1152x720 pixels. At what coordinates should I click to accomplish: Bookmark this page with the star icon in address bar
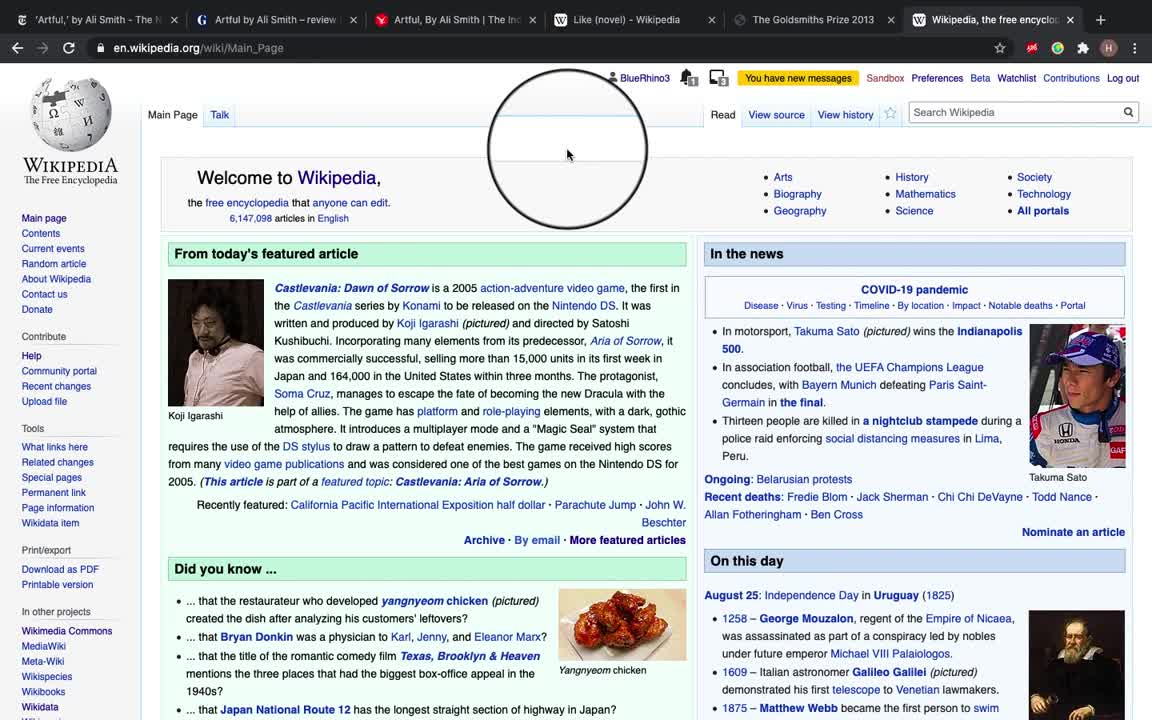point(1000,48)
